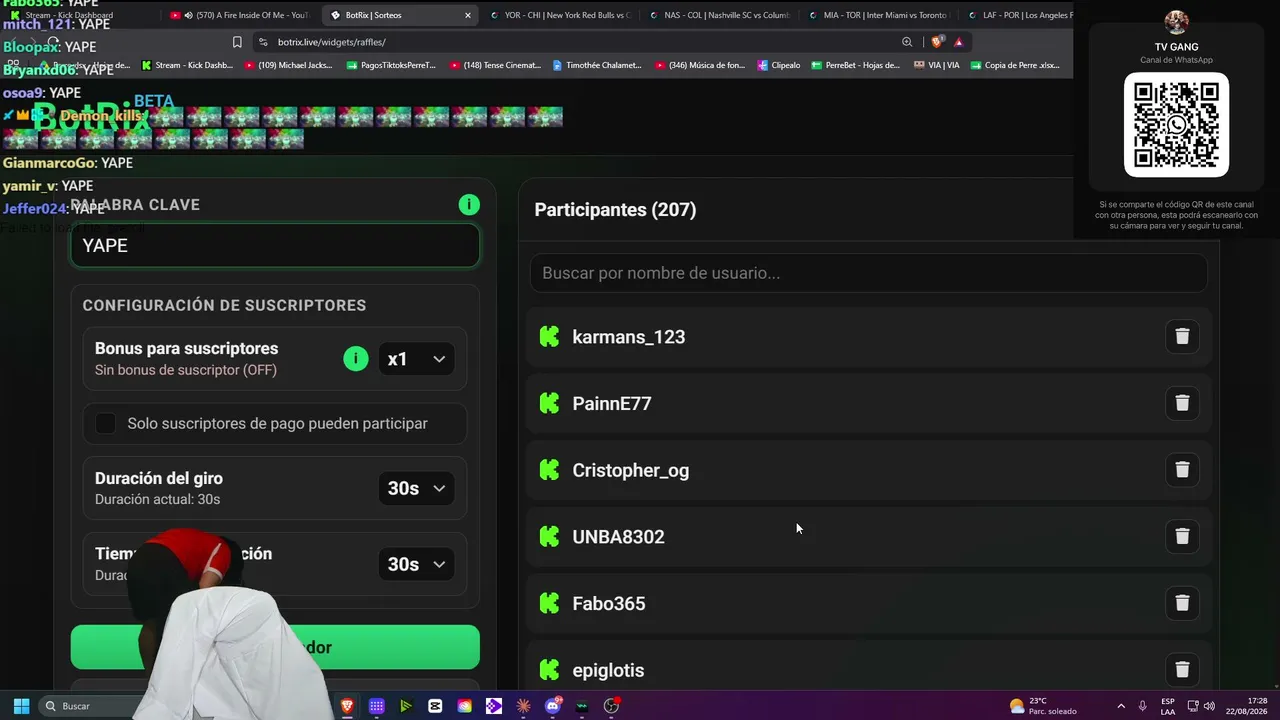The width and height of the screenshot is (1280, 720).
Task: Open Tense Cinematic bookmark
Action: tap(496, 65)
